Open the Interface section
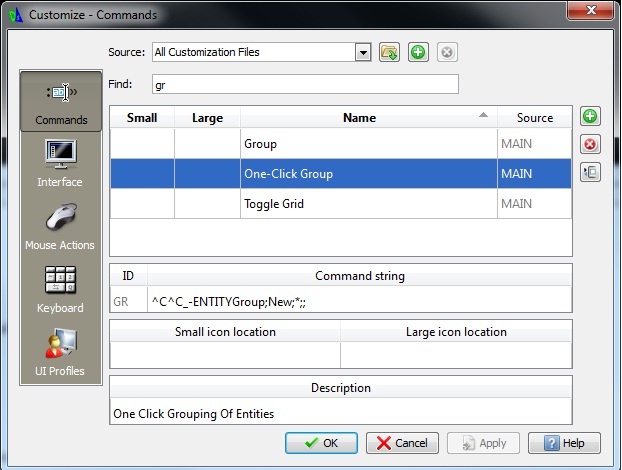This screenshot has width=622, height=470. tap(61, 163)
